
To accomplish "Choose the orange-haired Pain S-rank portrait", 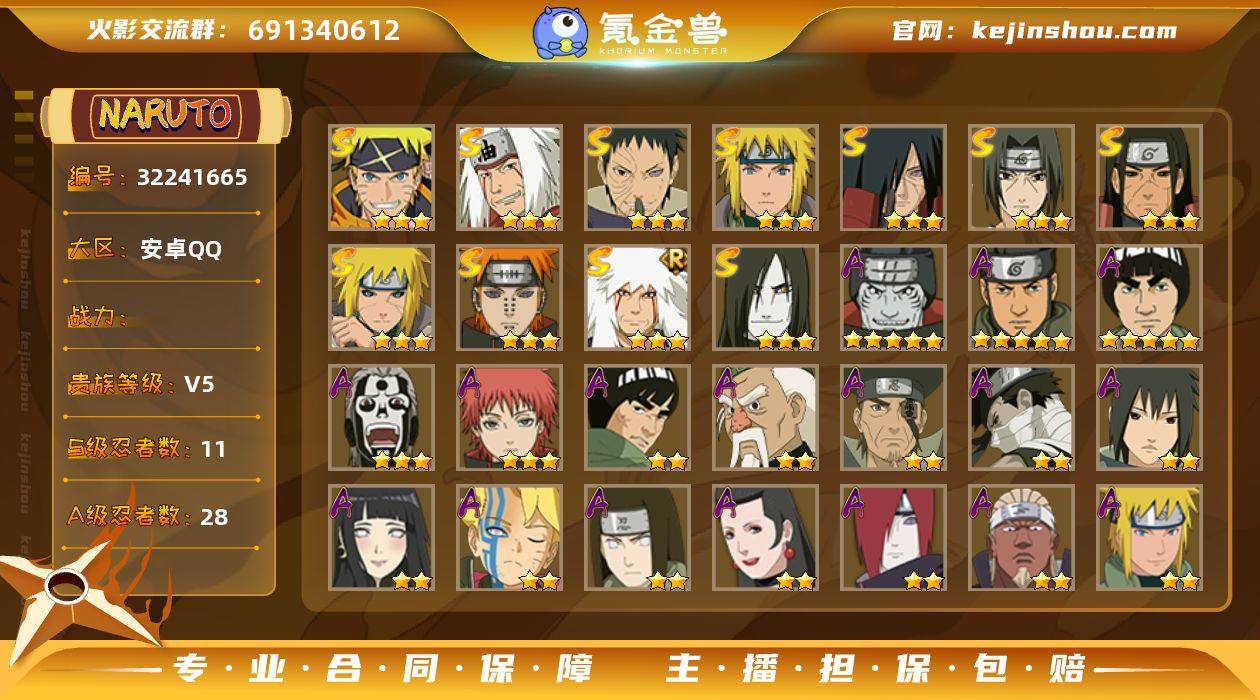I will tap(509, 297).
